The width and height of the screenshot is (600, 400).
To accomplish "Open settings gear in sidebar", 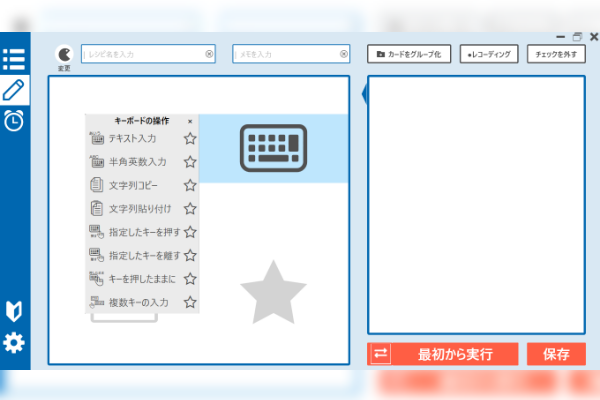I will (14, 343).
